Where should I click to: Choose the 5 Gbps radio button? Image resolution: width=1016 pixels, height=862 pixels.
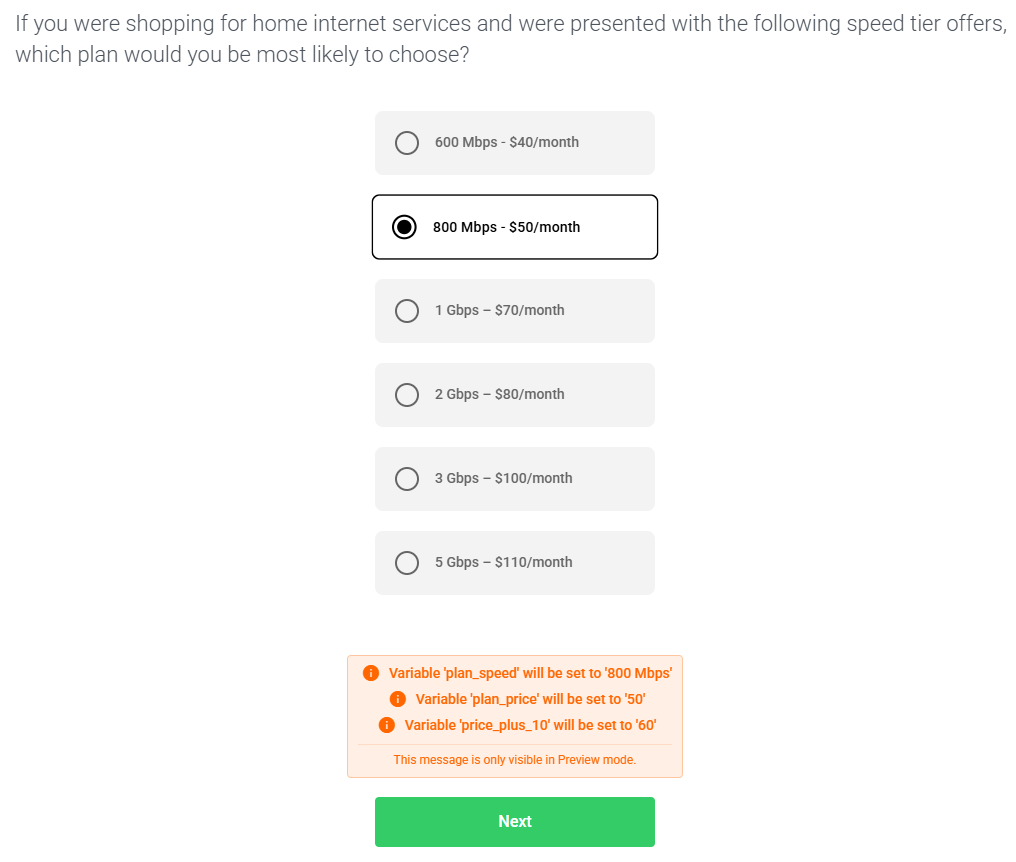407,563
